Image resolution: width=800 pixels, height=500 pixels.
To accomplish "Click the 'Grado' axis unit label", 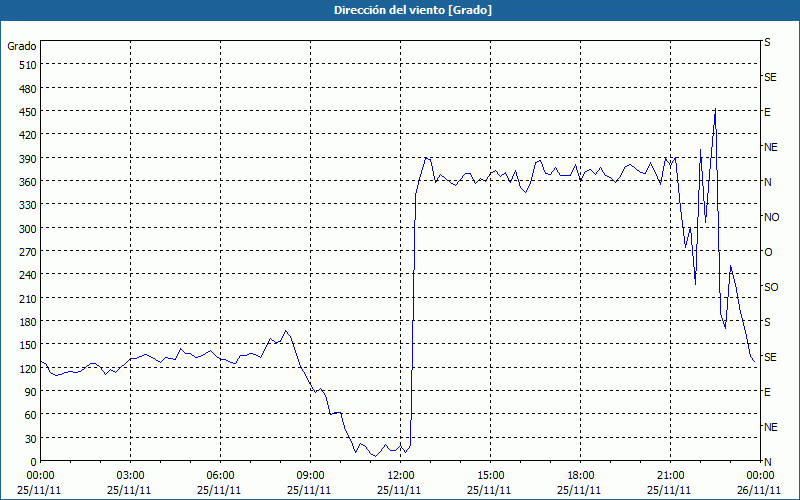I will [x=22, y=46].
